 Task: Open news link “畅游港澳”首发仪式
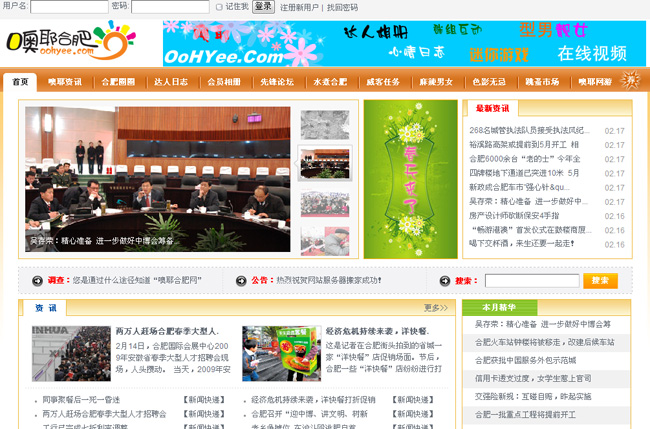531,230
